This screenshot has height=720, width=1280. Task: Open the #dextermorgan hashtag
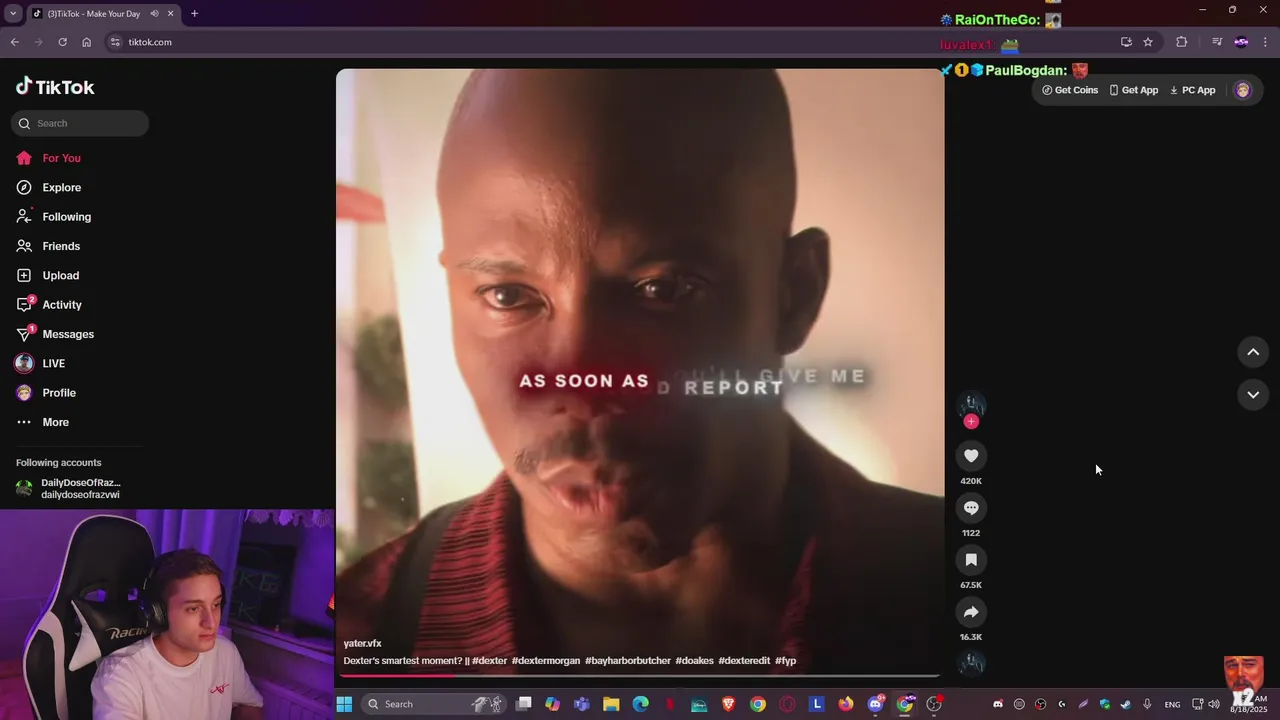(x=546, y=661)
